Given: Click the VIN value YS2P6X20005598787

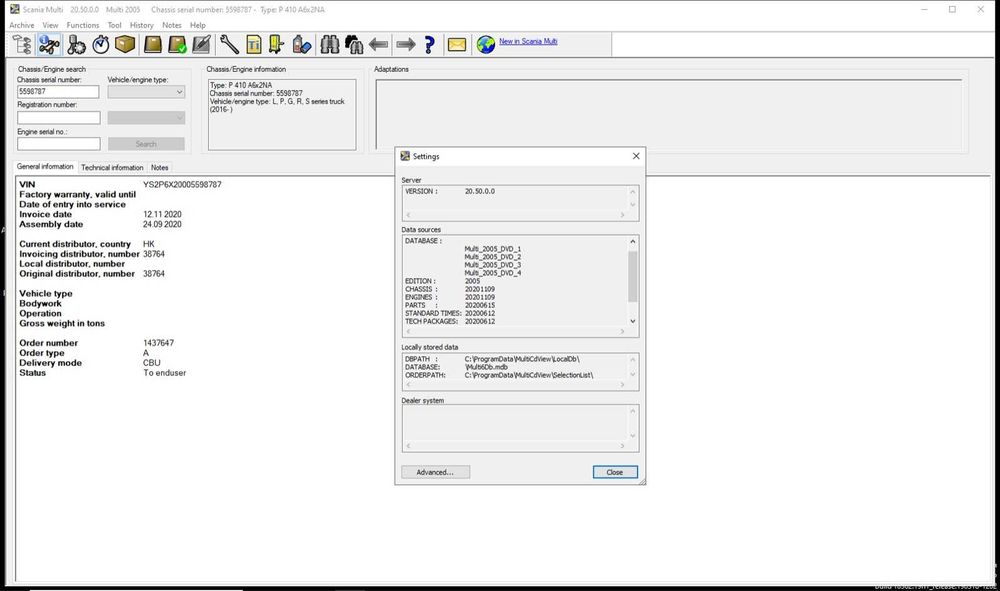Looking at the screenshot, I should 182,185.
